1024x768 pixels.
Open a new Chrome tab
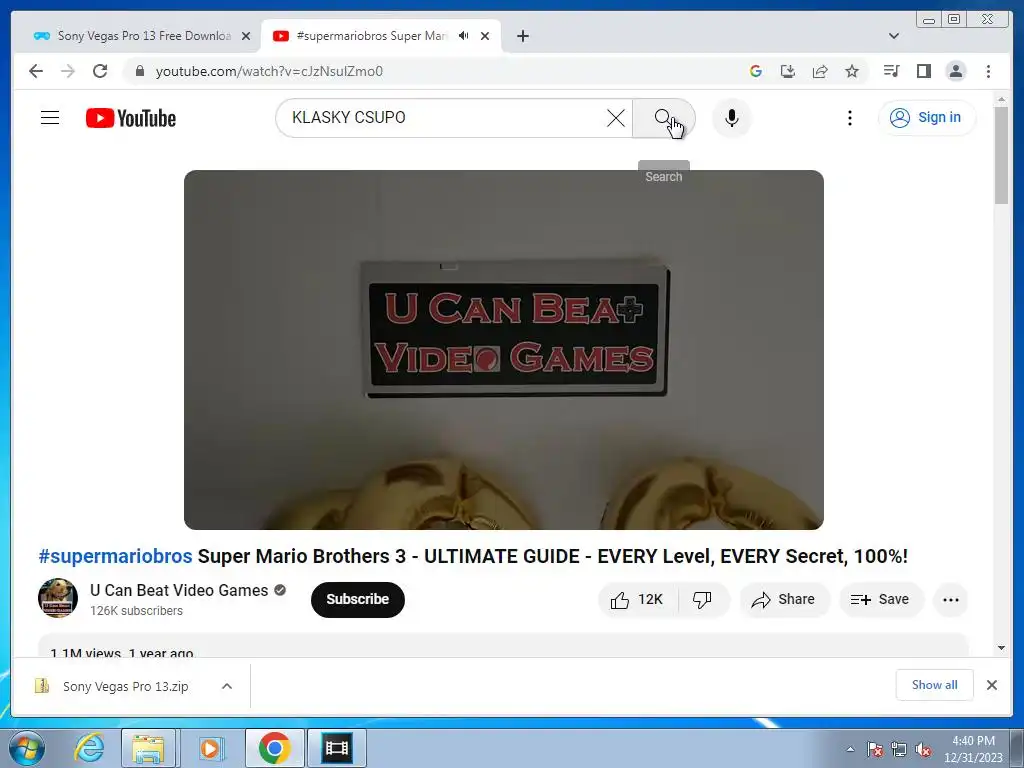tap(522, 36)
